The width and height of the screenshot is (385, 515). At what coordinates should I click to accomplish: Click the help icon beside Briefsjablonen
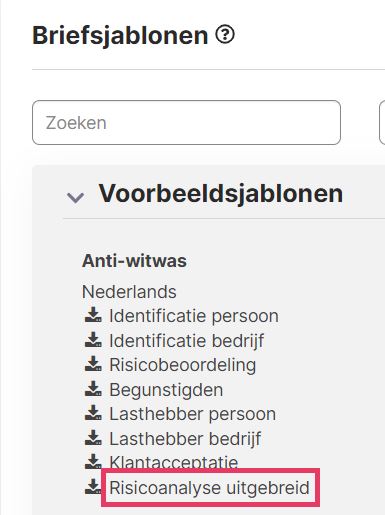[225, 35]
